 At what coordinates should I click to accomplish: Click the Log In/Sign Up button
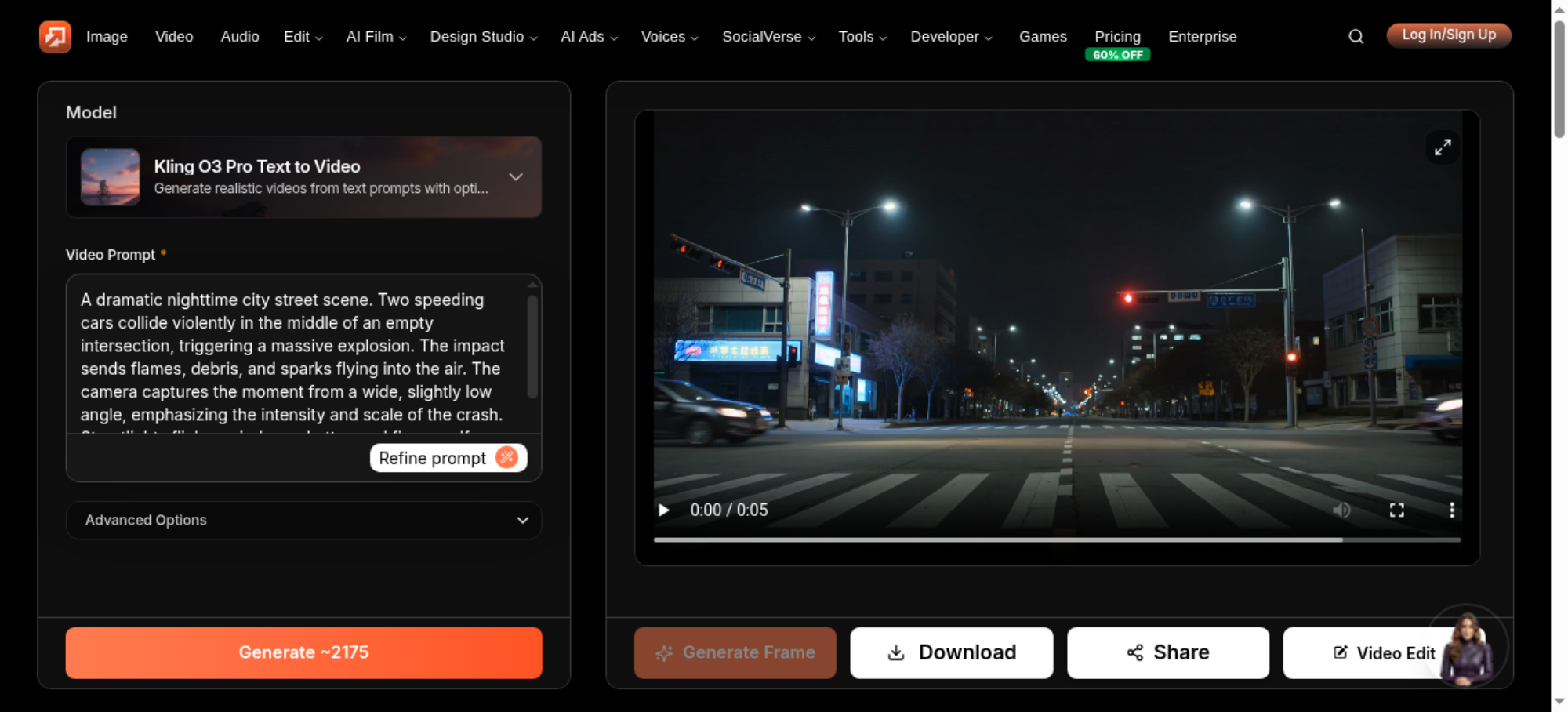coord(1448,35)
